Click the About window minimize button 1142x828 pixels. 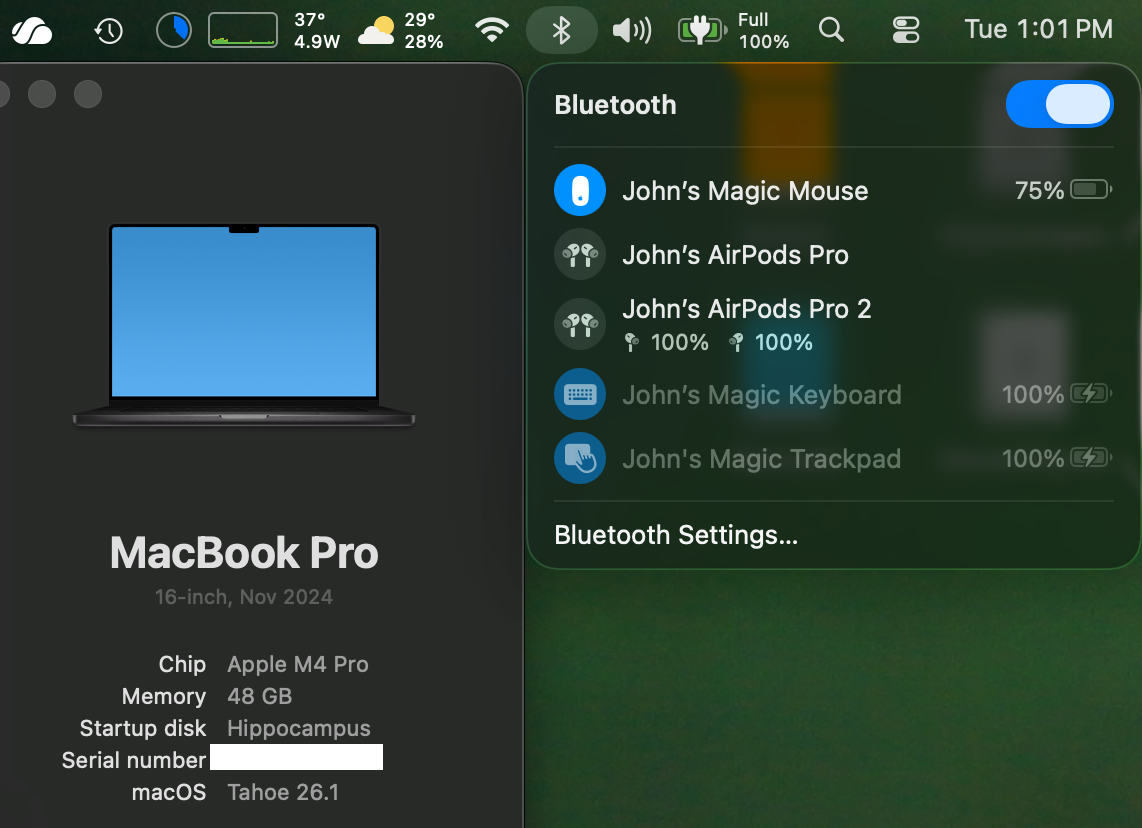42,94
